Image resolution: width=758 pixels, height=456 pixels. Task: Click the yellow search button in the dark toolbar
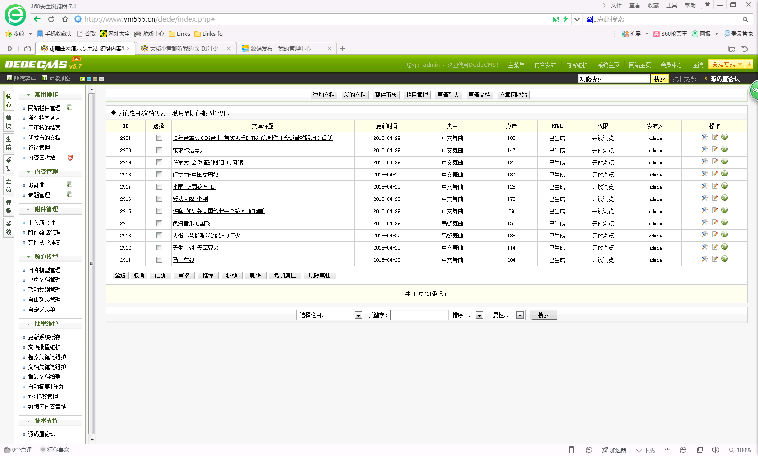pos(660,78)
